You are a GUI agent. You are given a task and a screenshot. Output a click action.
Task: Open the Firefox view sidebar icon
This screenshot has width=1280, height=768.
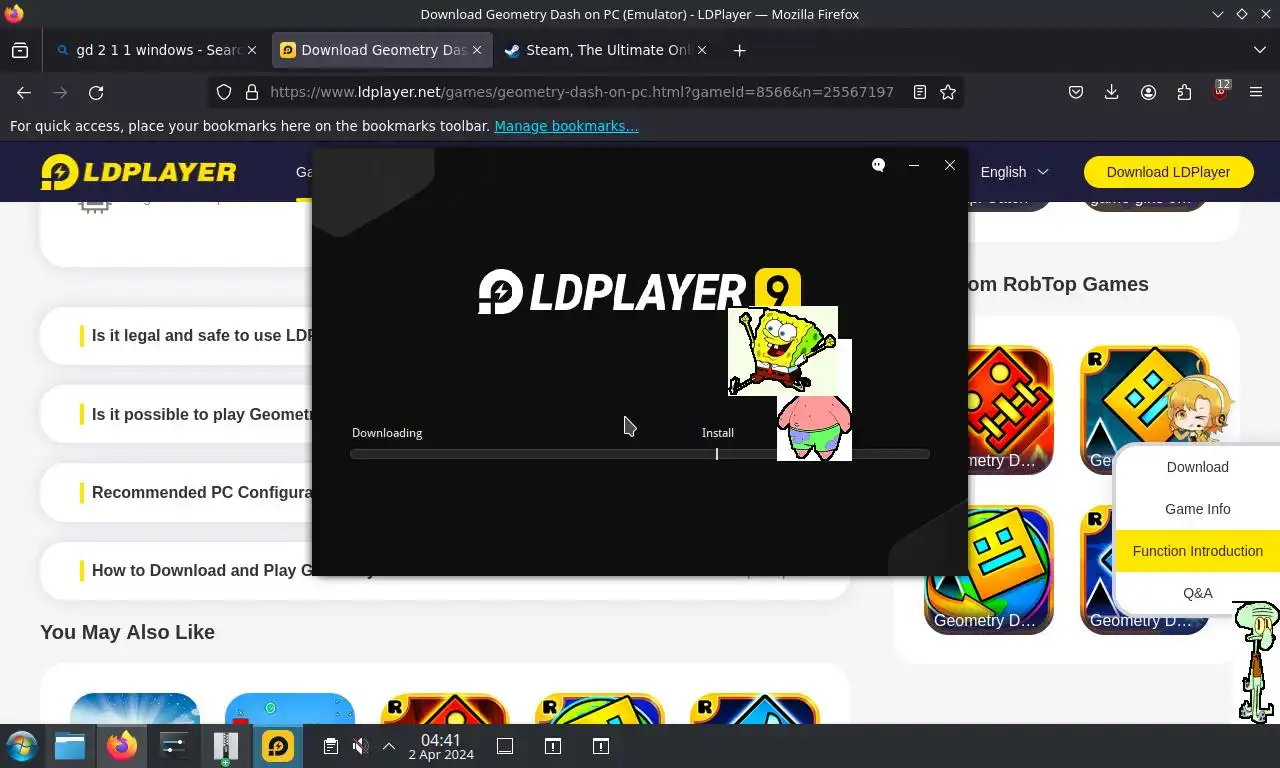click(x=20, y=50)
